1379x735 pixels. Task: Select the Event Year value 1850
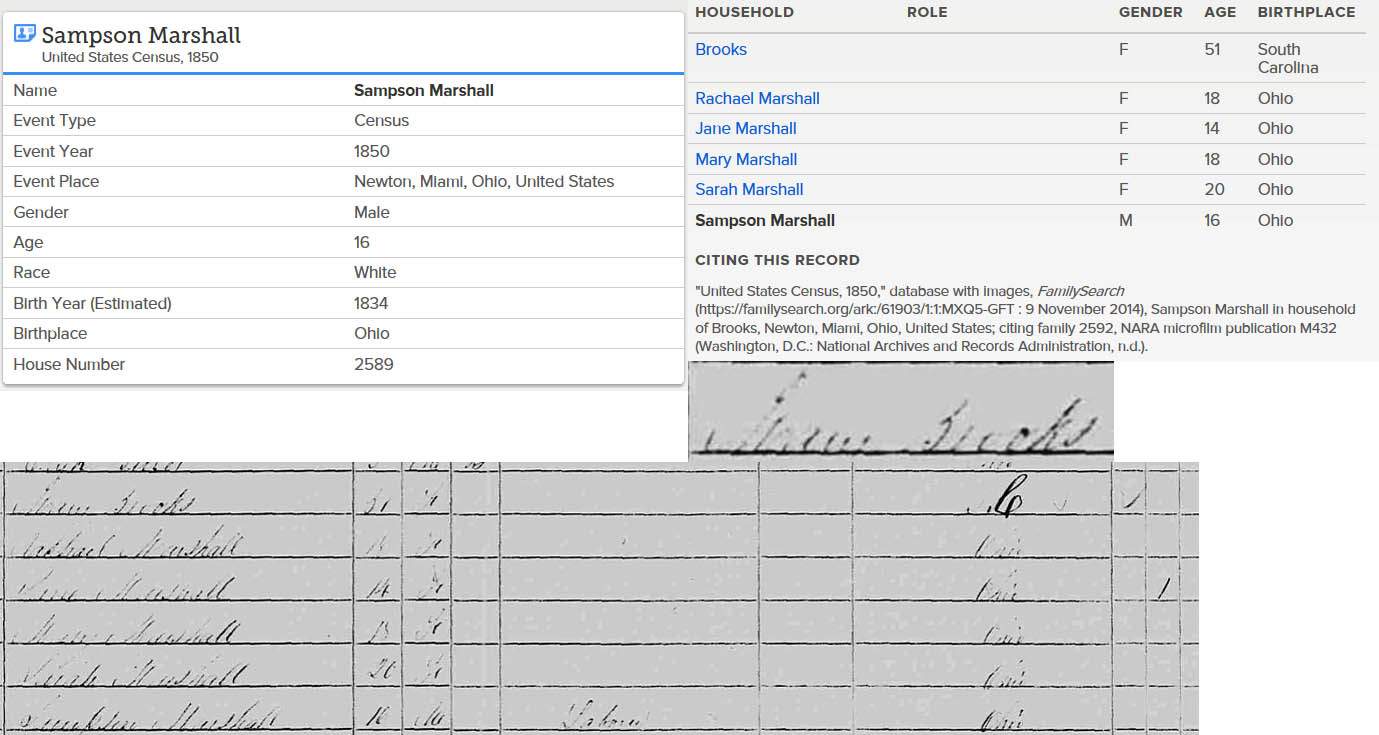[x=371, y=151]
